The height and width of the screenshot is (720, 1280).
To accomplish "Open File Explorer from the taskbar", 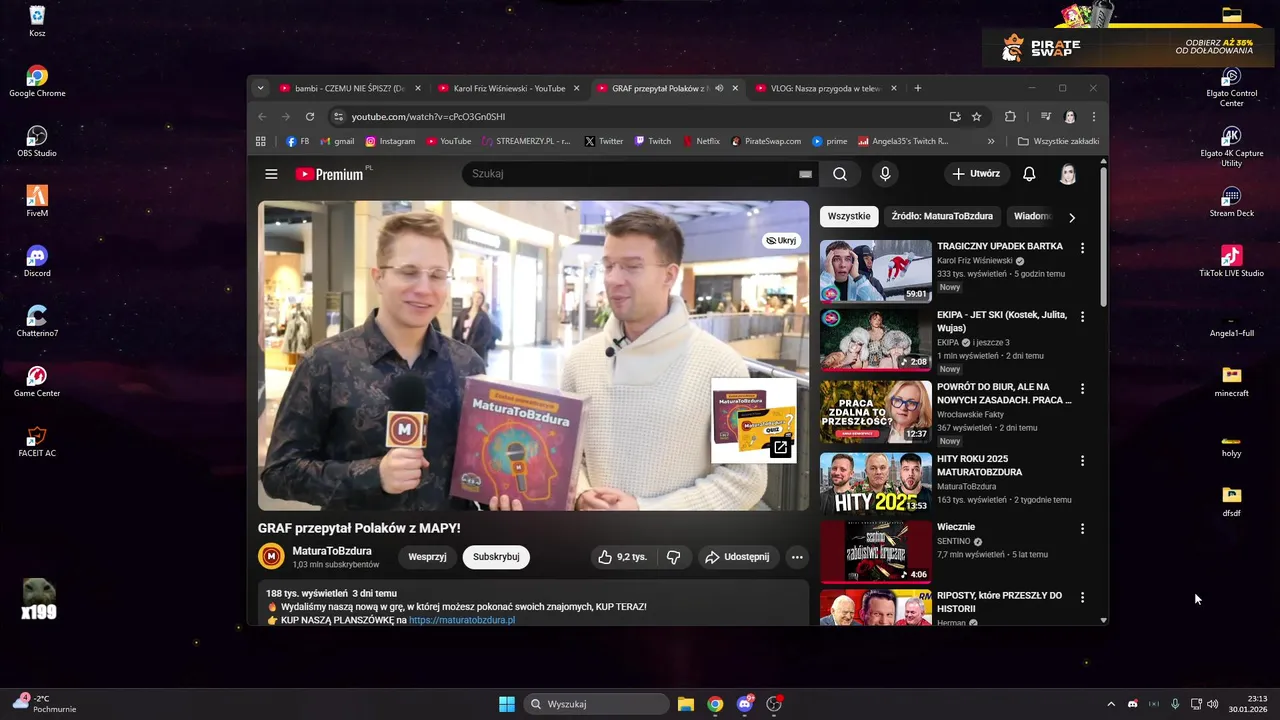I will (686, 704).
